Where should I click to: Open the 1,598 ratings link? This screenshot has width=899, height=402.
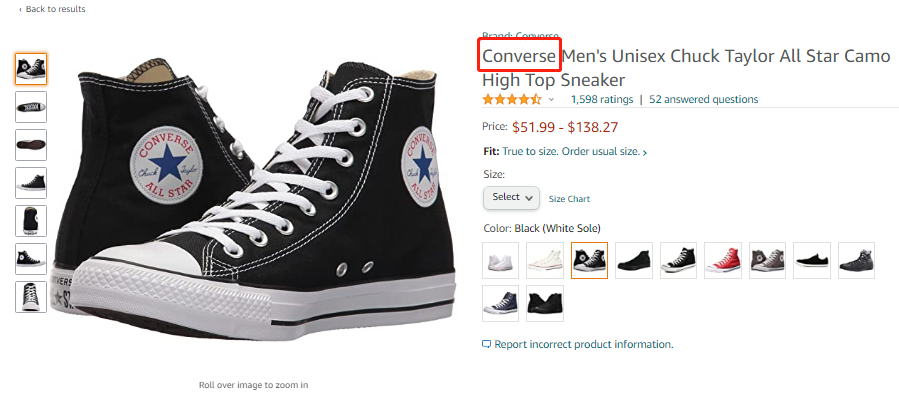[x=602, y=100]
